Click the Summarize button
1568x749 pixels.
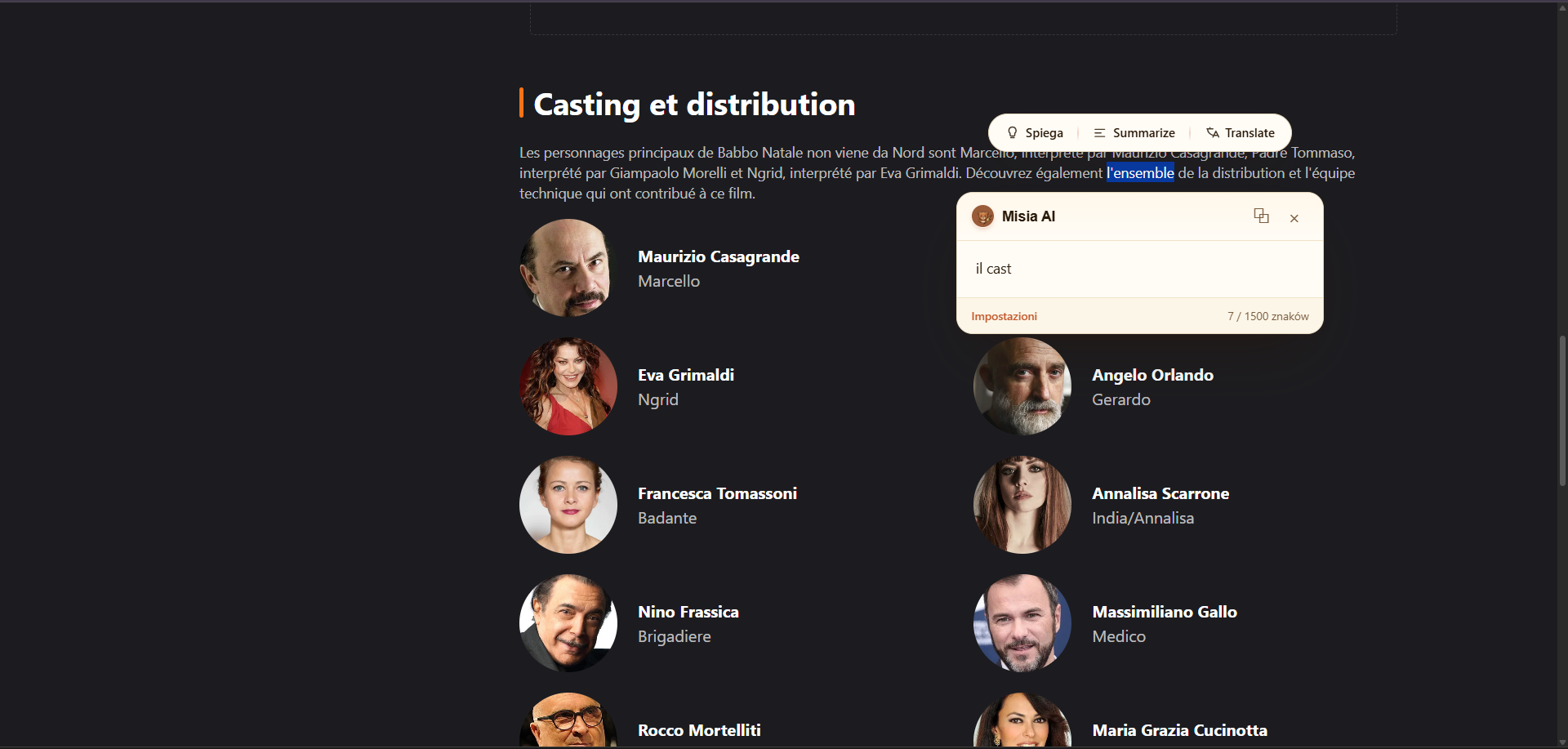1134,132
